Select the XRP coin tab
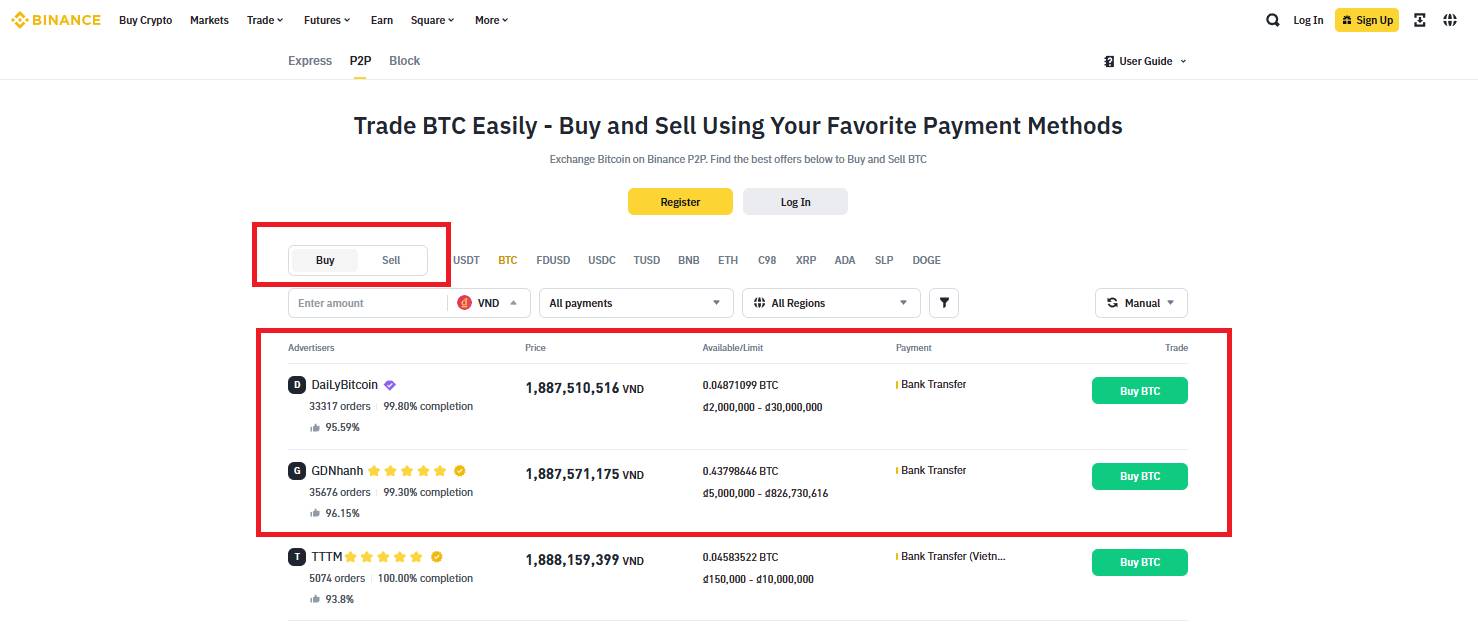Image resolution: width=1478 pixels, height=626 pixels. pos(806,260)
